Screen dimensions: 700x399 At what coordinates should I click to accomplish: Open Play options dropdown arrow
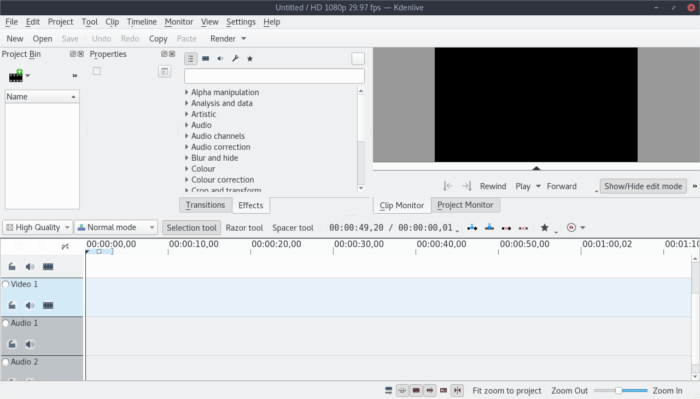pyautogui.click(x=538, y=186)
